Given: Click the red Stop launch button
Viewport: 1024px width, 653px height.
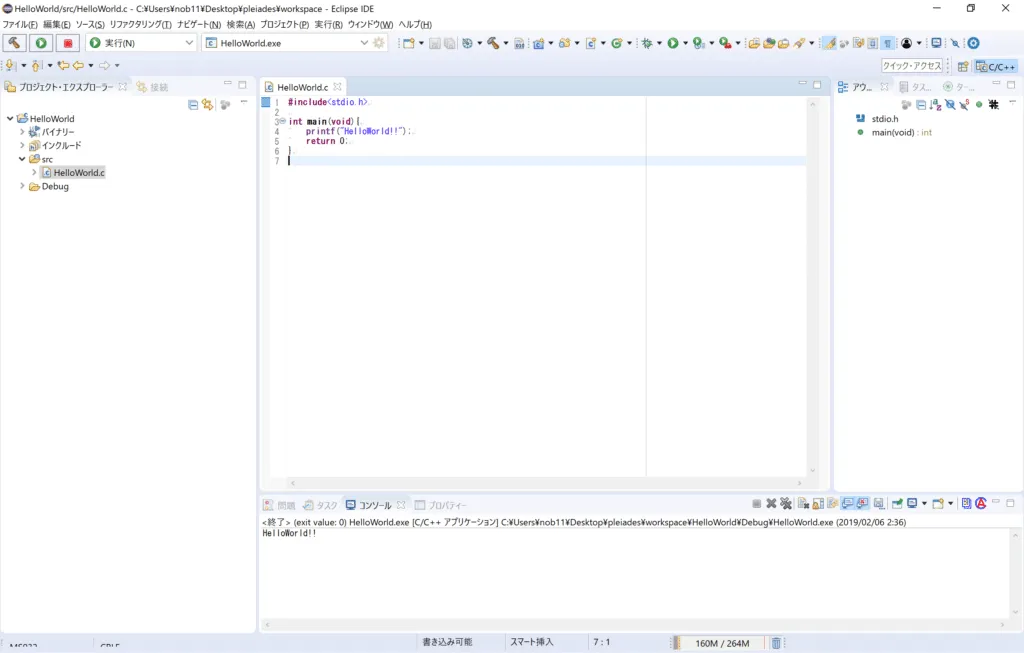Looking at the screenshot, I should tap(68, 43).
